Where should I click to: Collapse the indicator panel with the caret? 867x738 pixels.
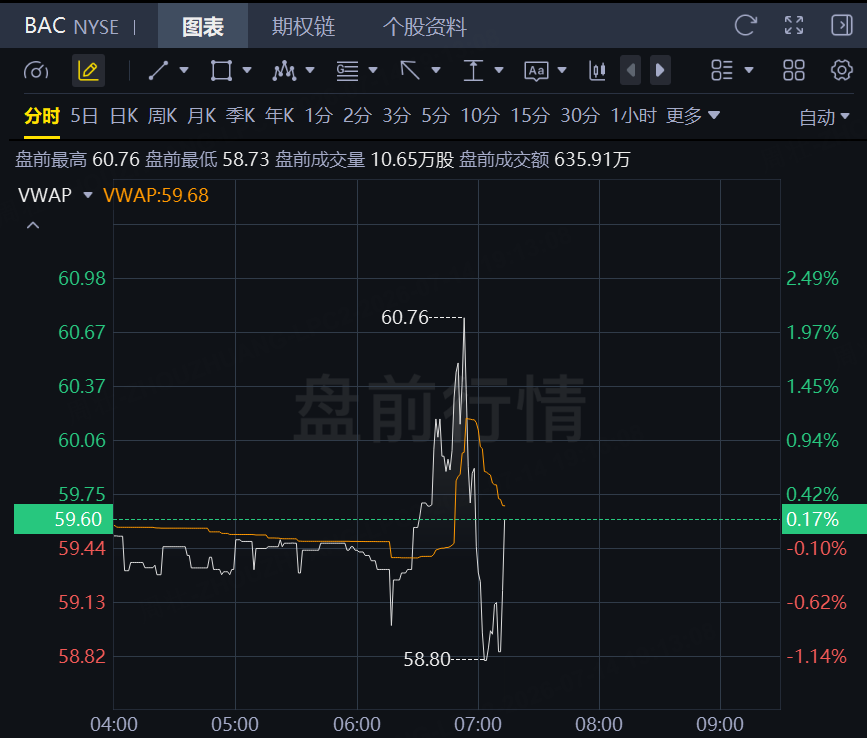coord(33,225)
